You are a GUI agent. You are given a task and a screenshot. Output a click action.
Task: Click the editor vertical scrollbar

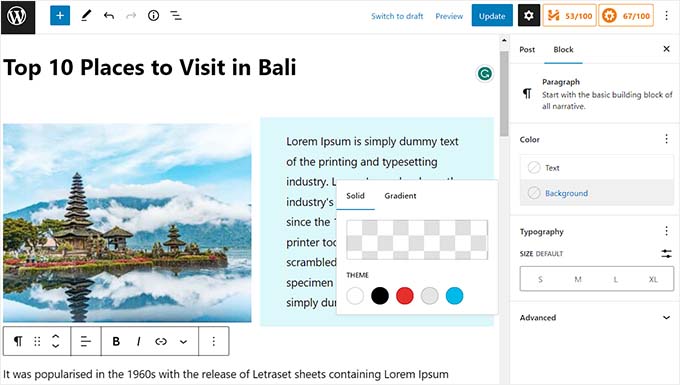[x=504, y=93]
